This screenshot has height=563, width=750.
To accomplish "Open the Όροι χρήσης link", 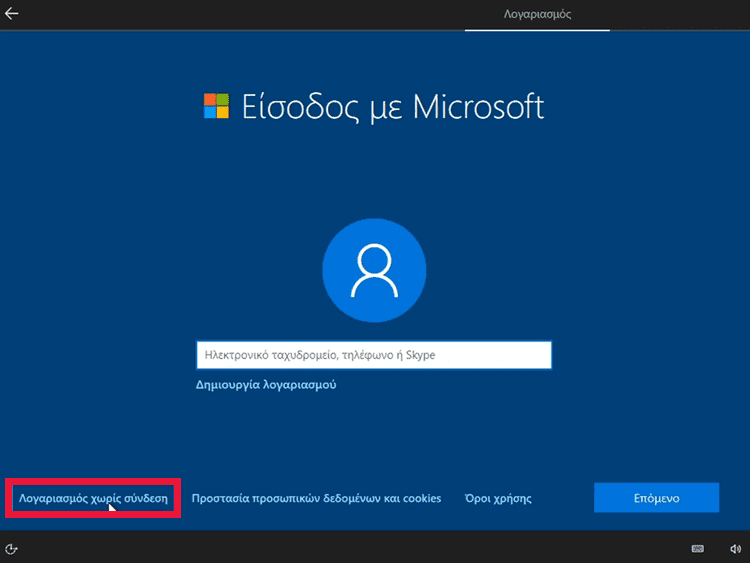I will (498, 498).
